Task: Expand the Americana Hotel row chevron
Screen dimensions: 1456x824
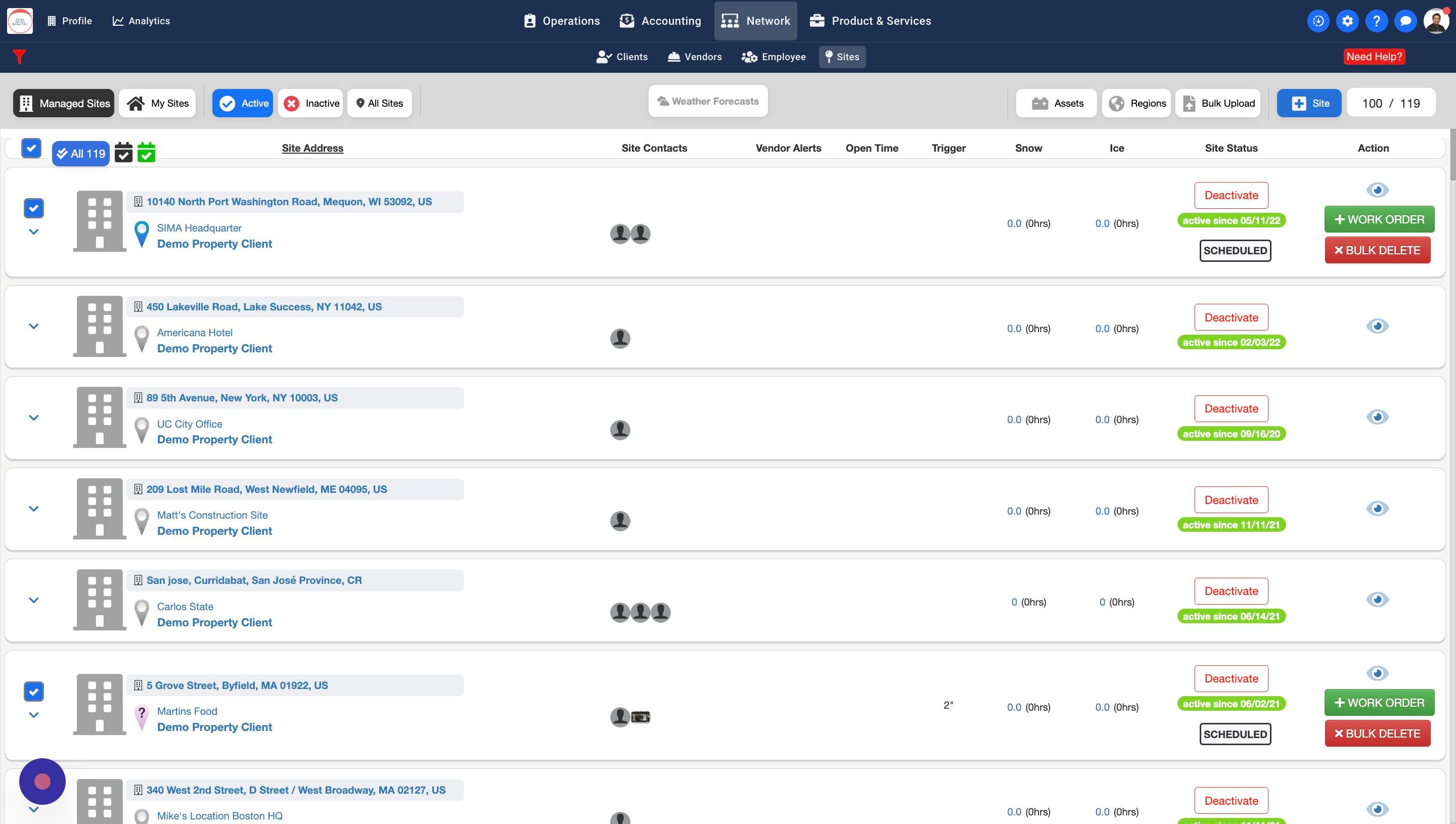Action: click(x=33, y=326)
